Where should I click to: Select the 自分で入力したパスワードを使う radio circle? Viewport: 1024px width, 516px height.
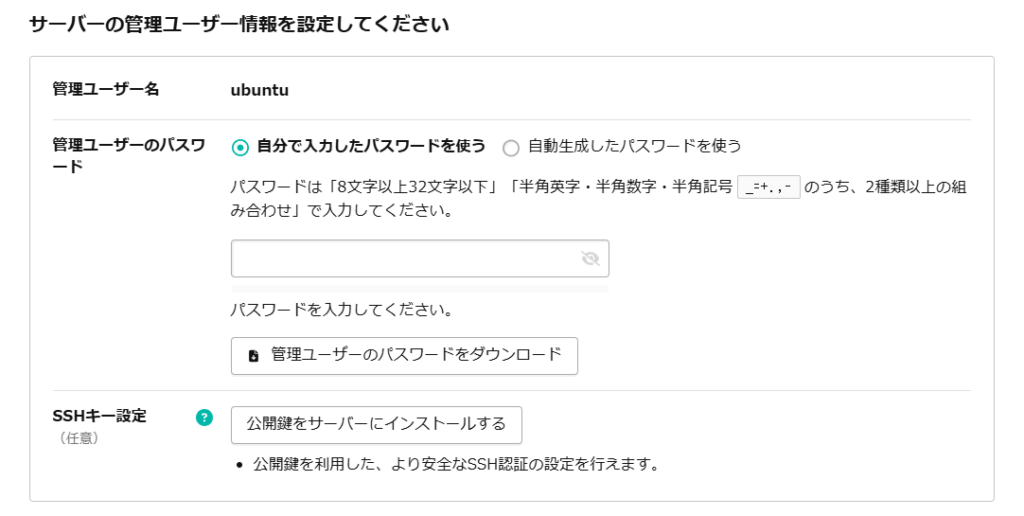240,148
